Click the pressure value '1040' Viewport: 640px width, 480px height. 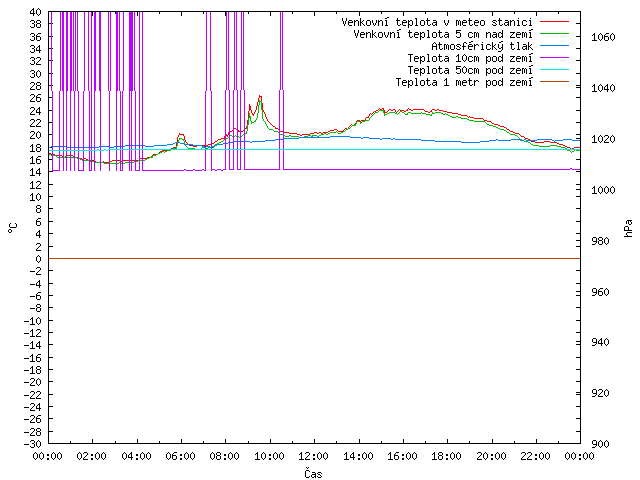(x=603, y=88)
